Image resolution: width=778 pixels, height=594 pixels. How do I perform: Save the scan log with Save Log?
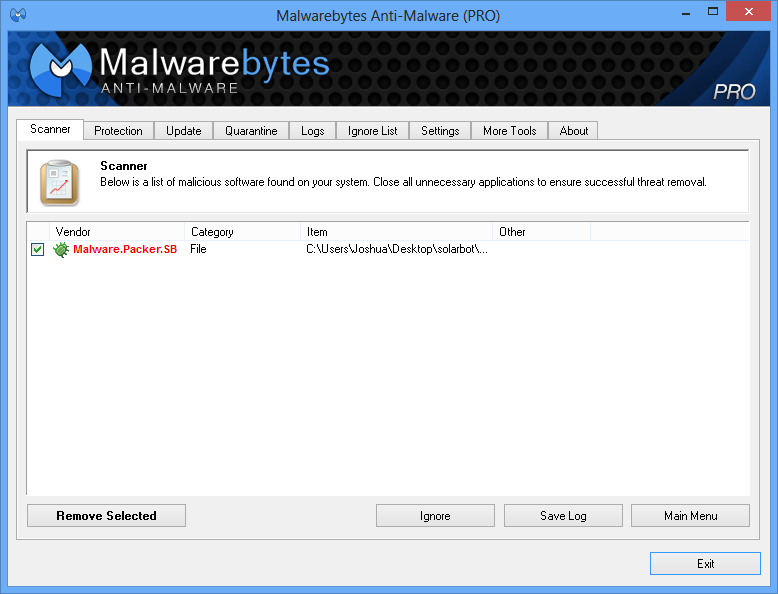(563, 516)
